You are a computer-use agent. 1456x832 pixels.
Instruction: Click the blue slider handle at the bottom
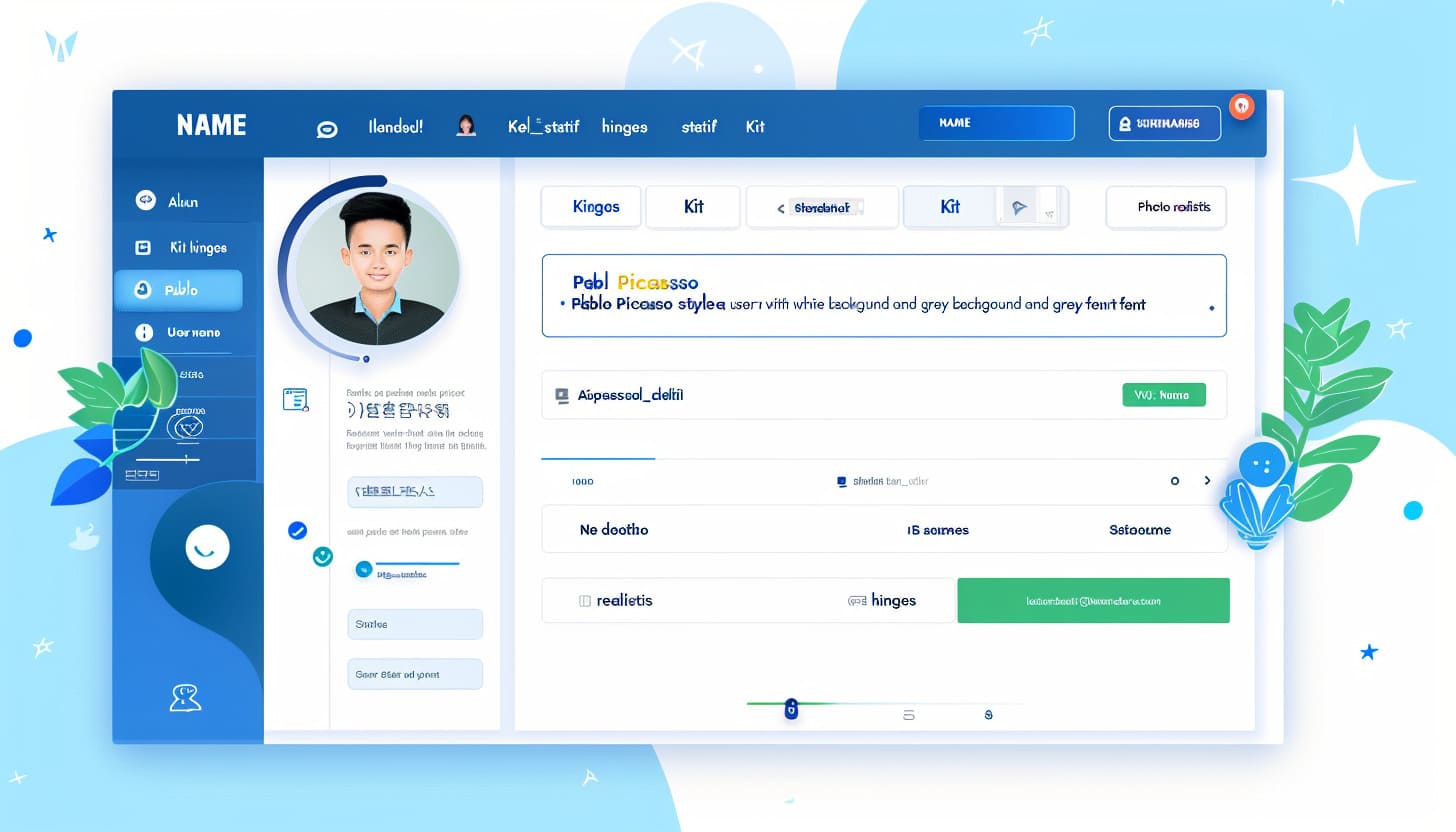791,709
